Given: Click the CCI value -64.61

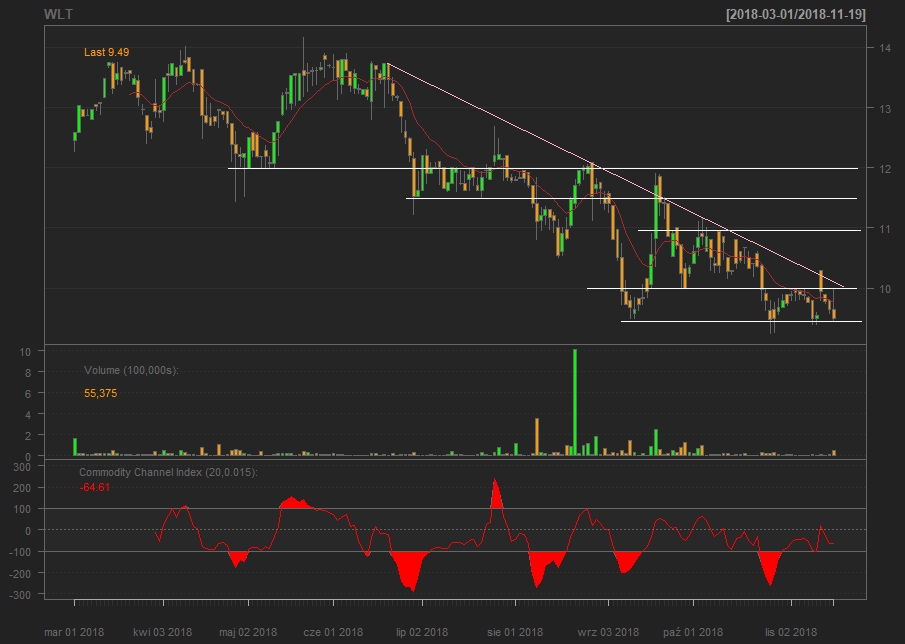Looking at the screenshot, I should pos(95,488).
